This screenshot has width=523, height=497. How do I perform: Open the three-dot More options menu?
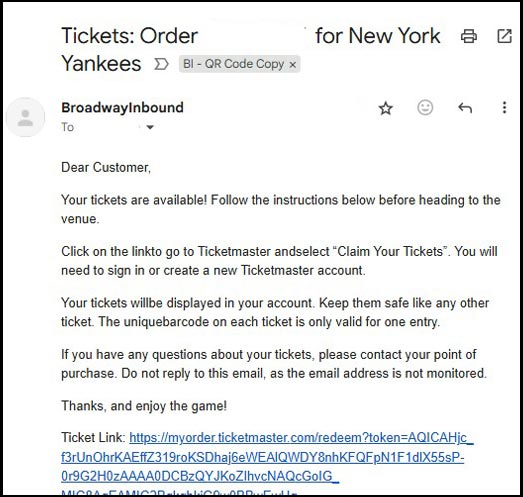[504, 108]
